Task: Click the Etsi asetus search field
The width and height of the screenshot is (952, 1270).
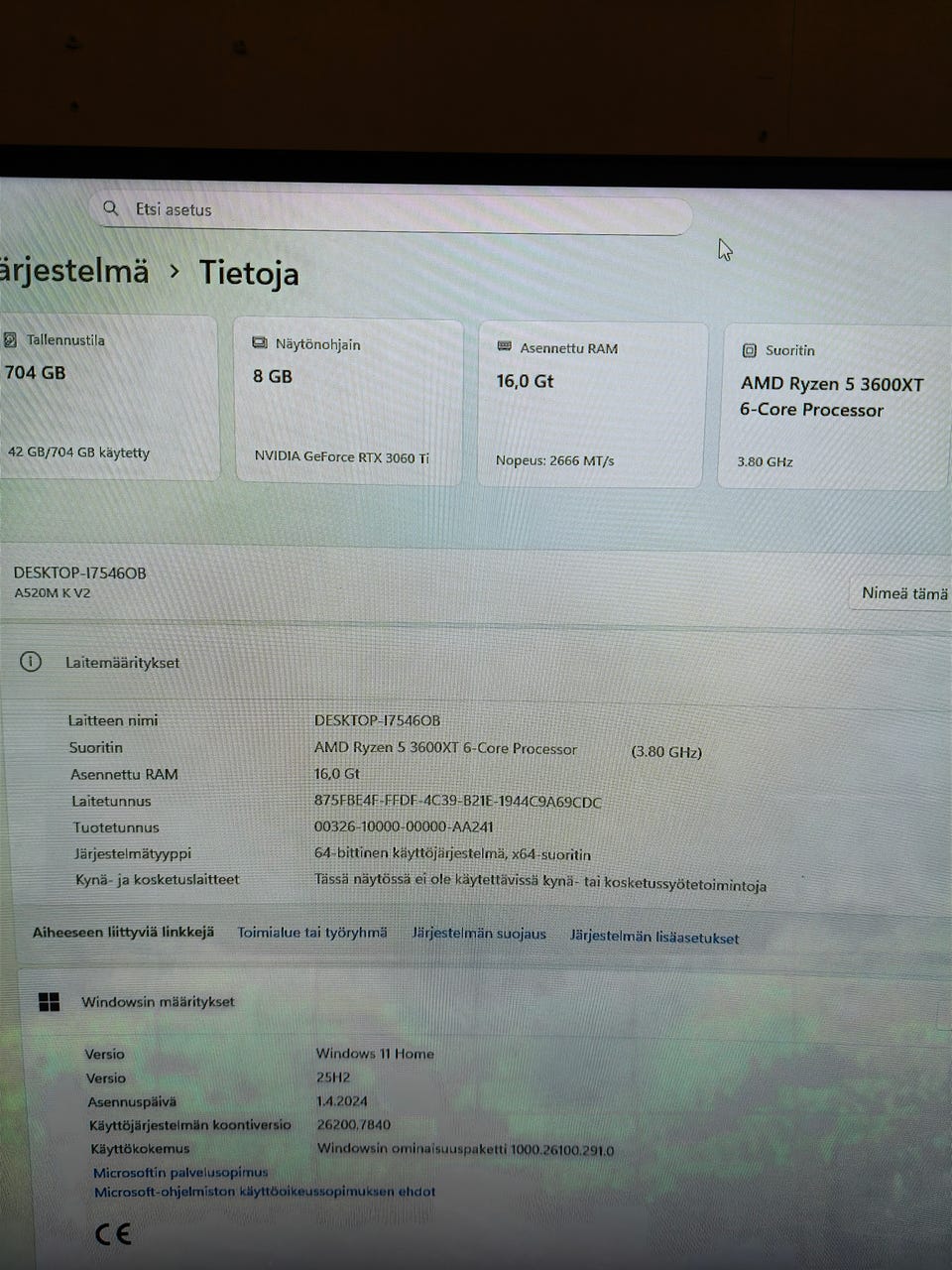Action: pyautogui.click(x=392, y=211)
